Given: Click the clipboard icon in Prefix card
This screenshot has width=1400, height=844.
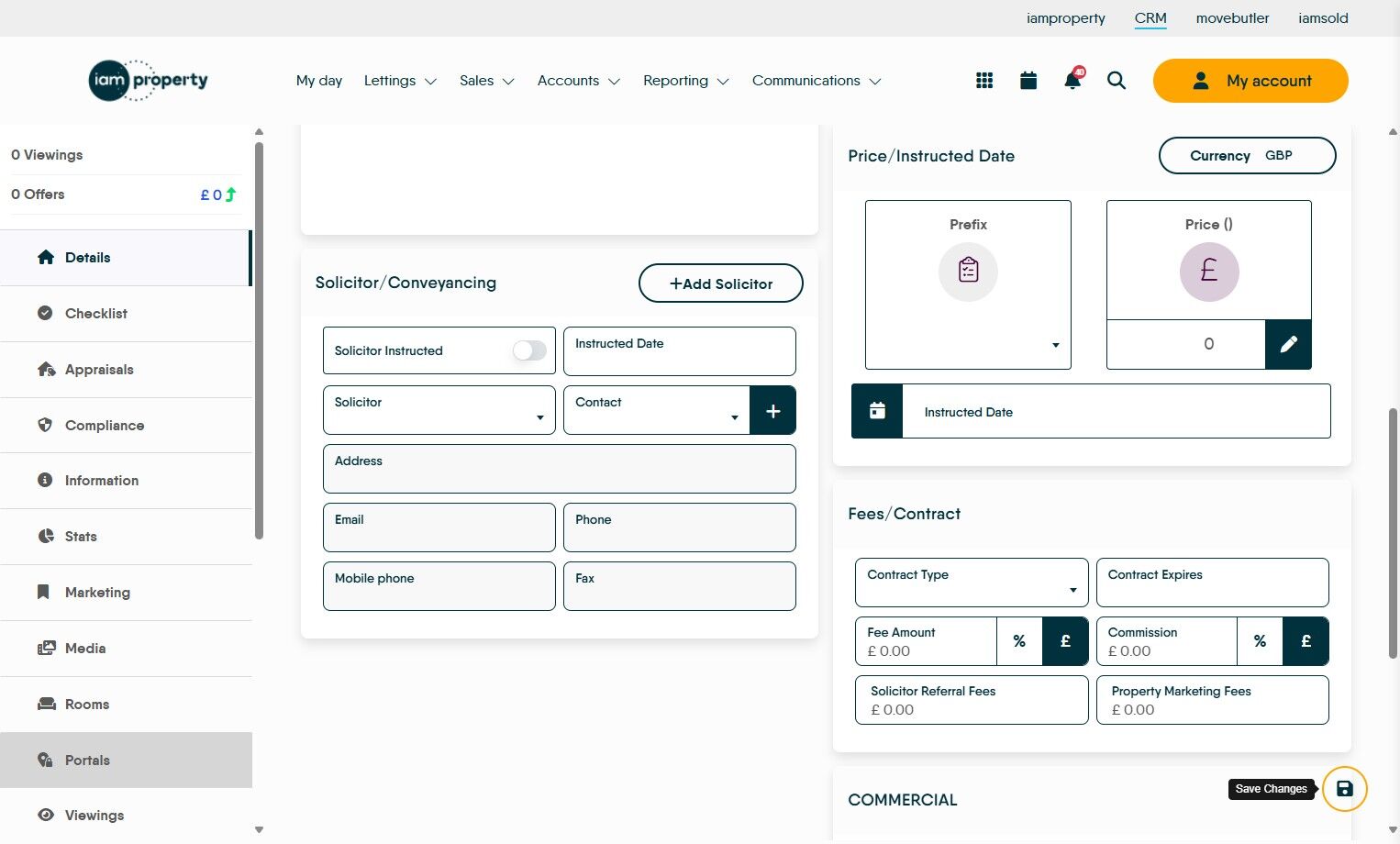Looking at the screenshot, I should pos(968,272).
